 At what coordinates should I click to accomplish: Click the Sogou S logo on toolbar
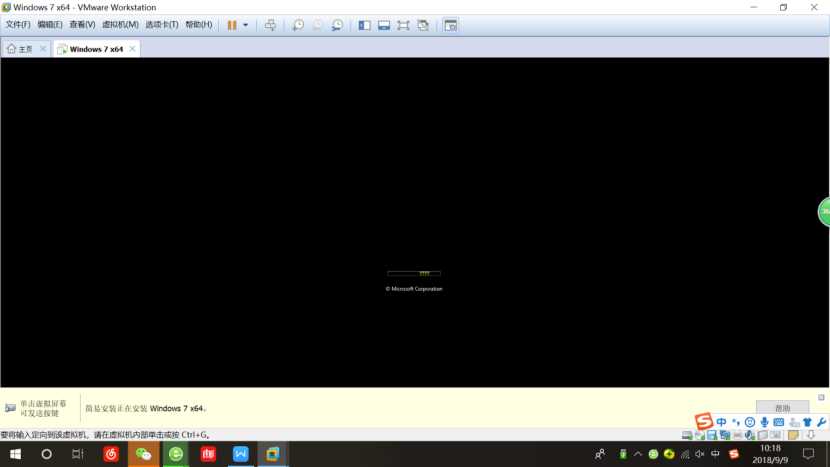tap(704, 421)
